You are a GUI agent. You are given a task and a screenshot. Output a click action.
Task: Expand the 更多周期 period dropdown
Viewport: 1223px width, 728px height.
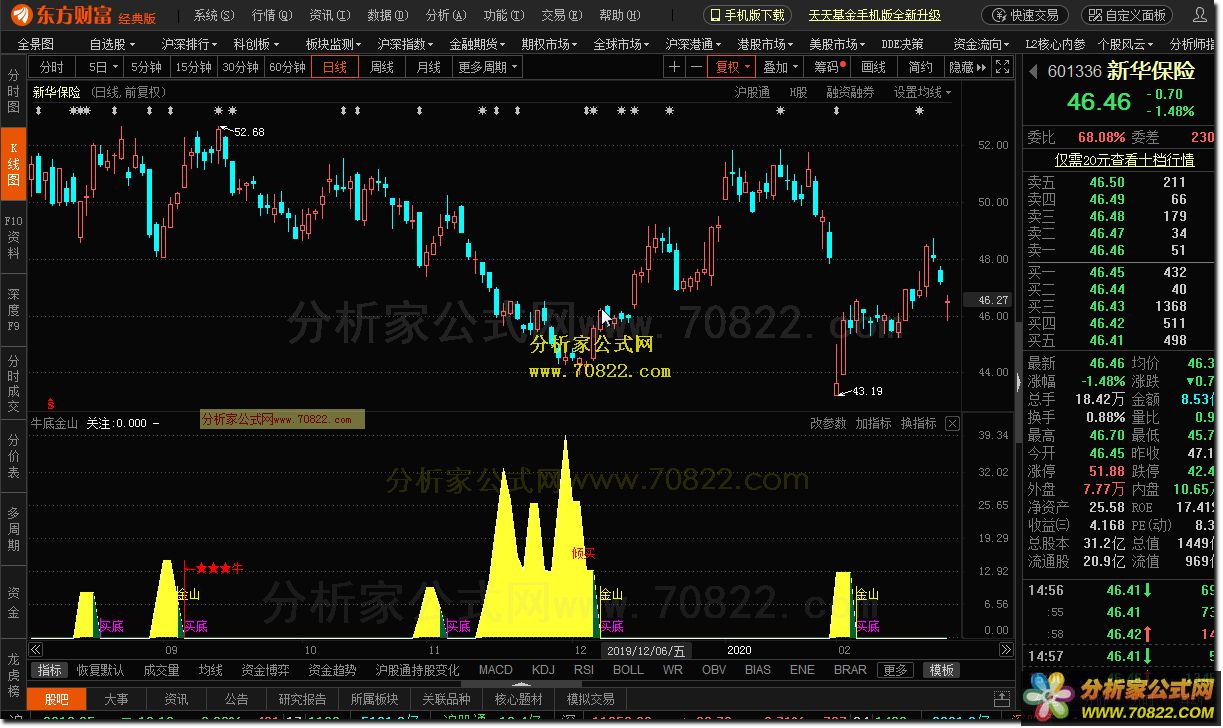[x=488, y=67]
